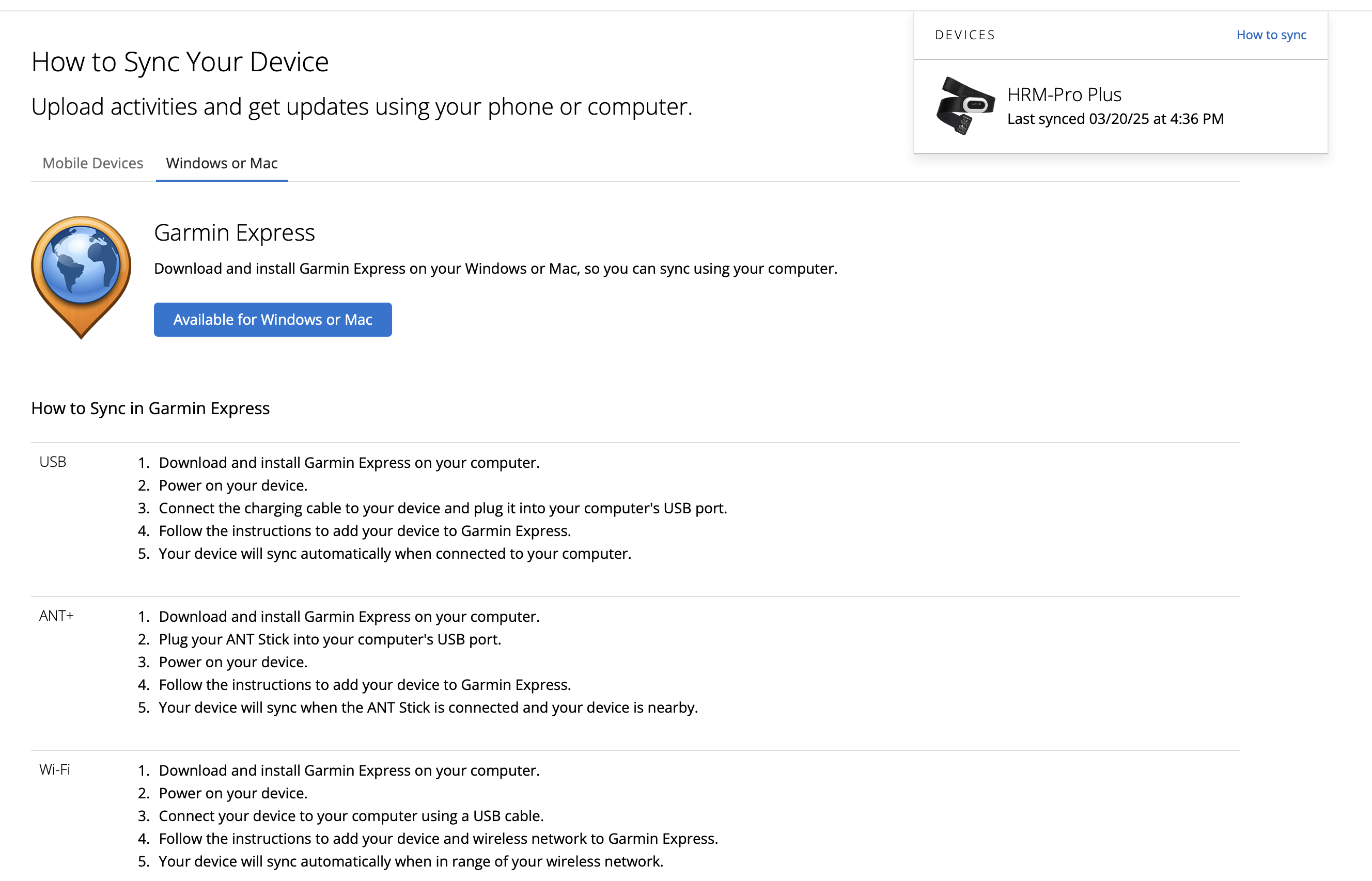The image size is (1372, 881).
Task: Click the Last synced 03/20/25 timestamp text
Action: (x=1115, y=119)
